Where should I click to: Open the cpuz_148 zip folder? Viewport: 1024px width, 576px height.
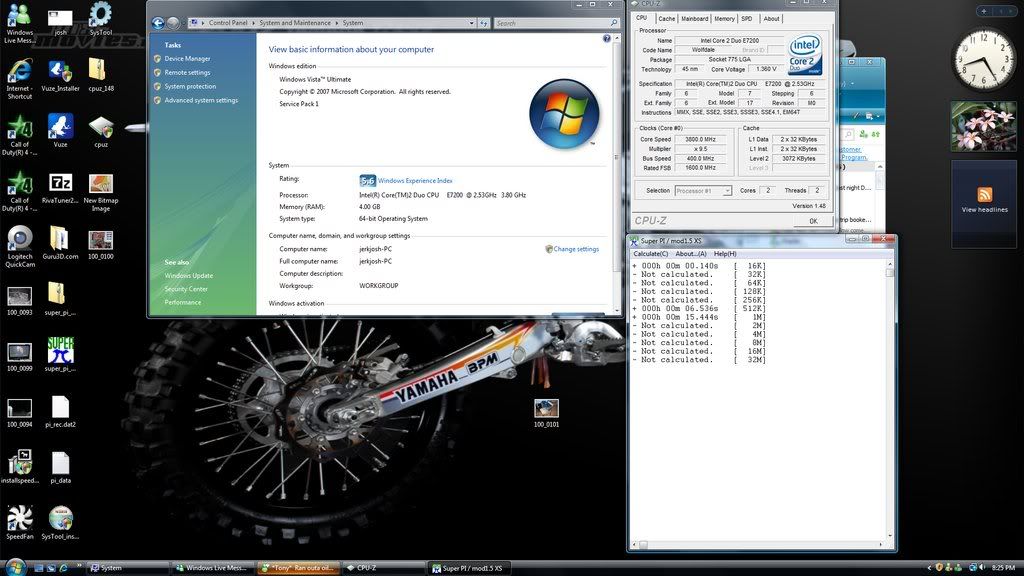(101, 75)
